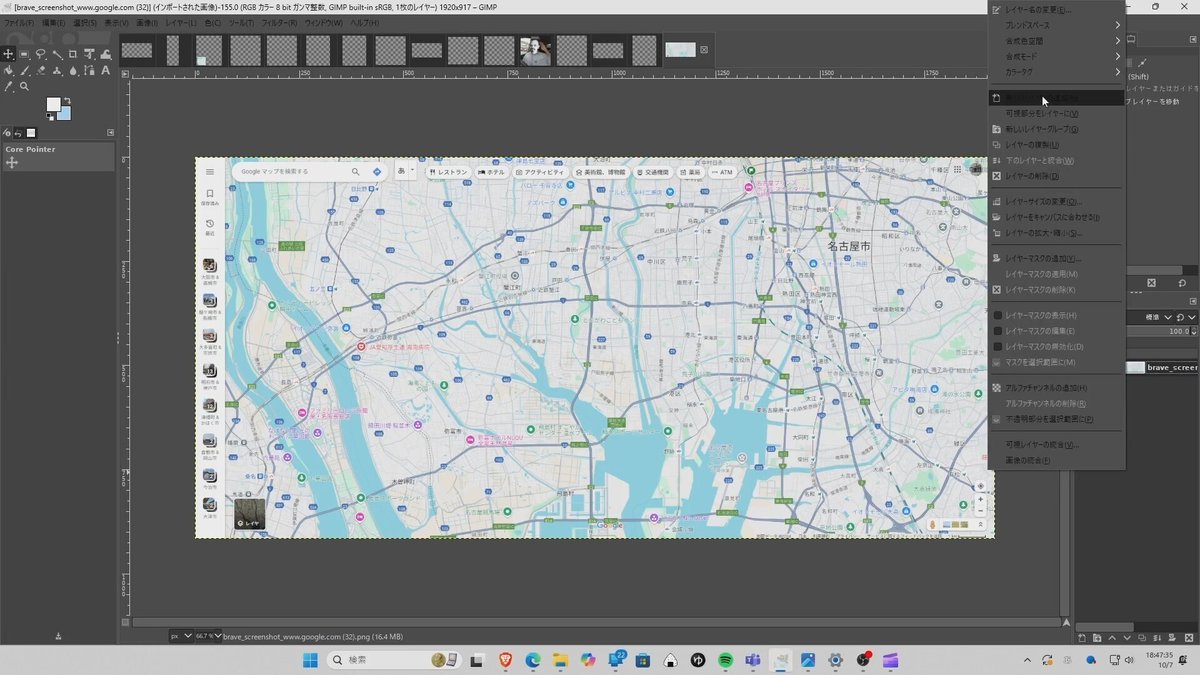Choose レイヤーの削除(D) in context menu
Viewport: 1200px width, 675px height.
coord(1056,176)
